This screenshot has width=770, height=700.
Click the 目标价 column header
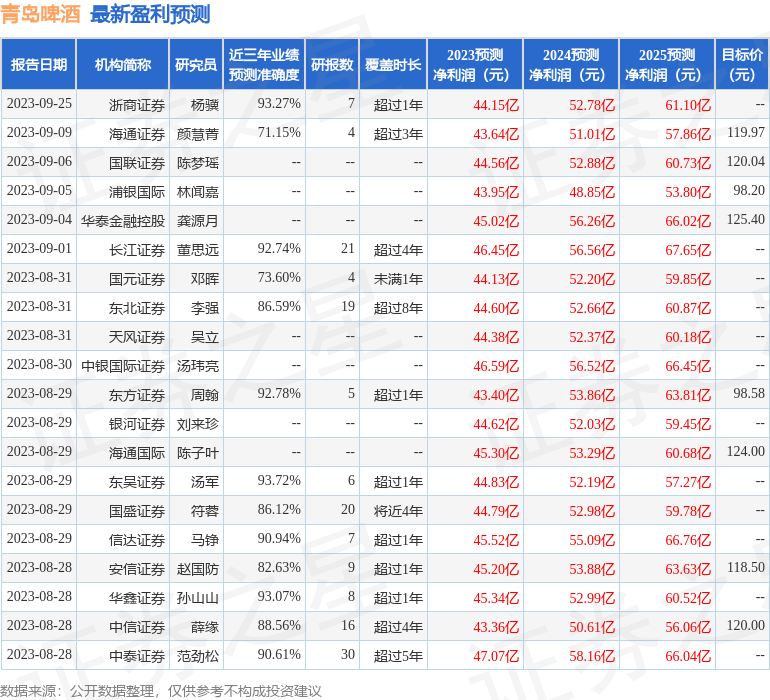pyautogui.click(x=742, y=64)
